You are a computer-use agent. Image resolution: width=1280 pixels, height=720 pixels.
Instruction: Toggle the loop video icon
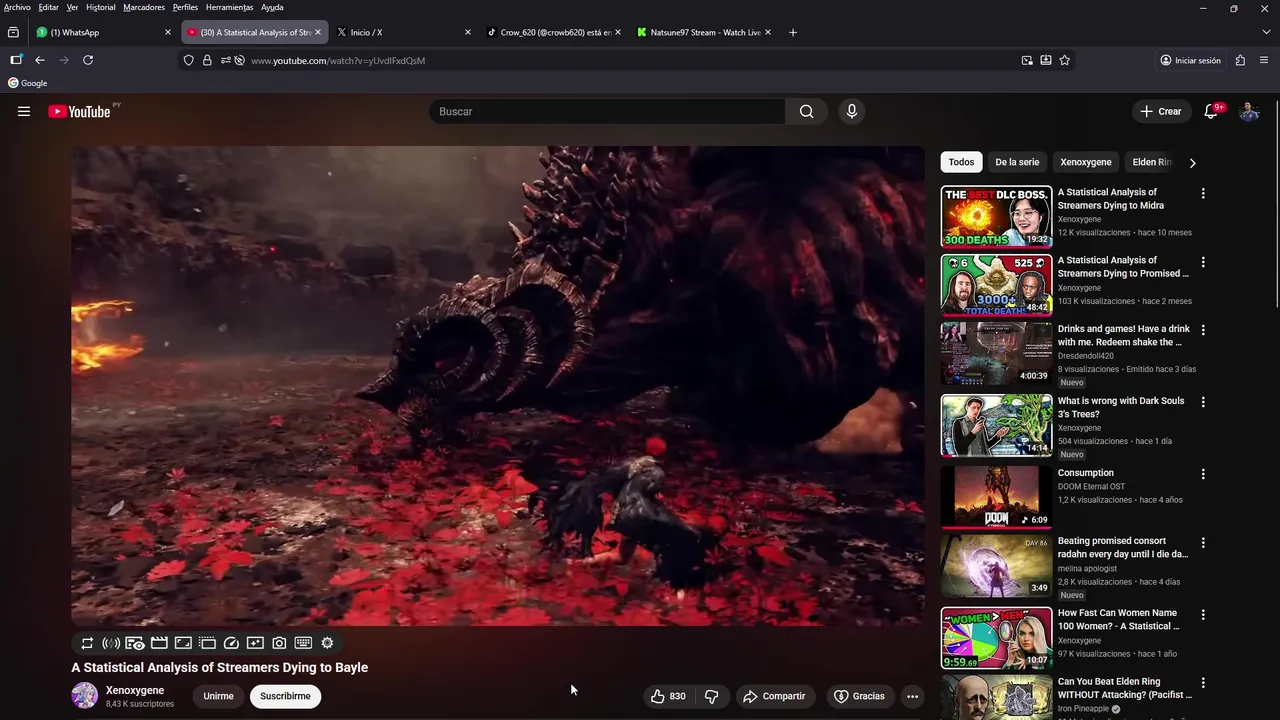pos(87,643)
